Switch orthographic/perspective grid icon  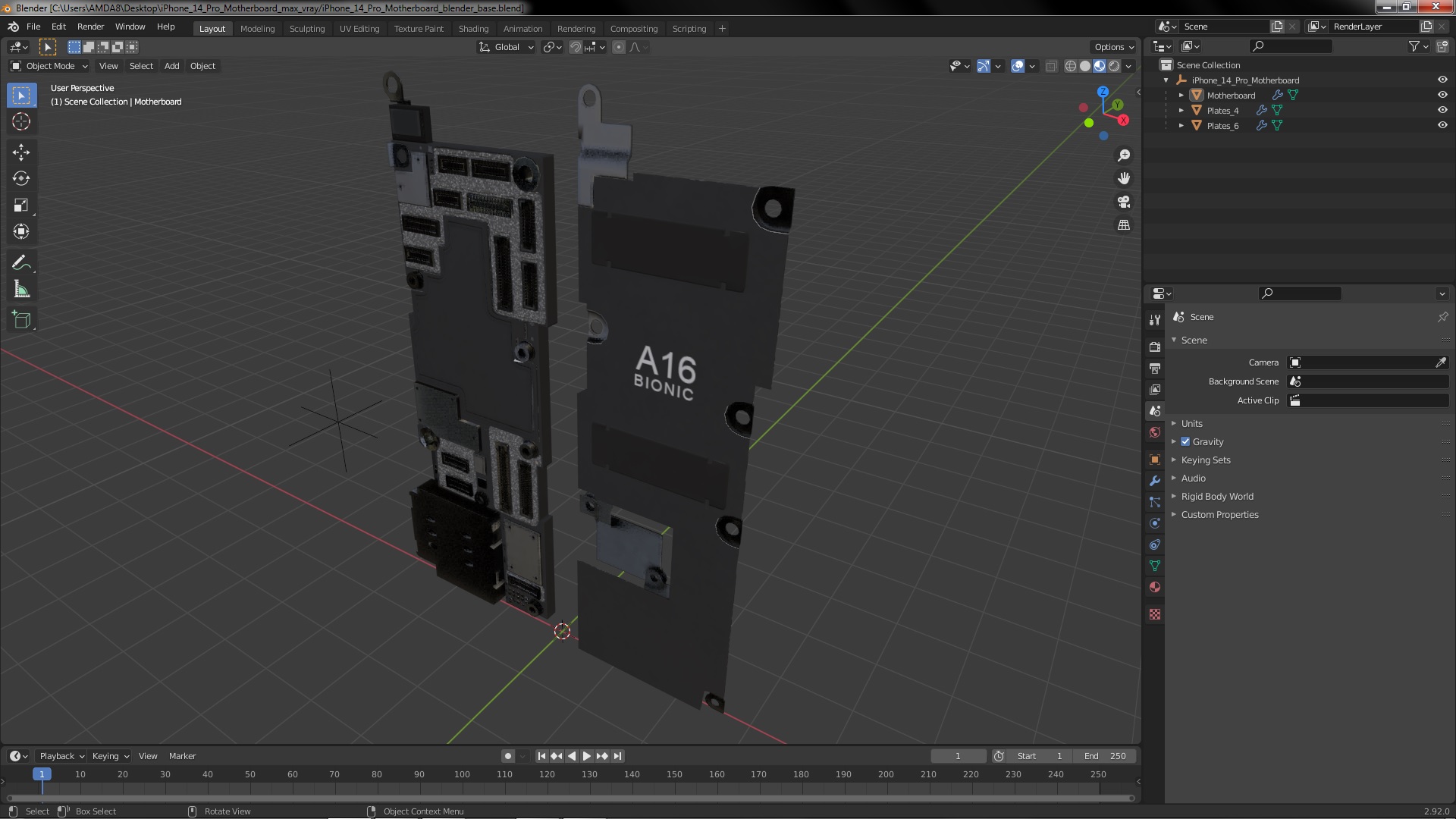pyautogui.click(x=1124, y=225)
